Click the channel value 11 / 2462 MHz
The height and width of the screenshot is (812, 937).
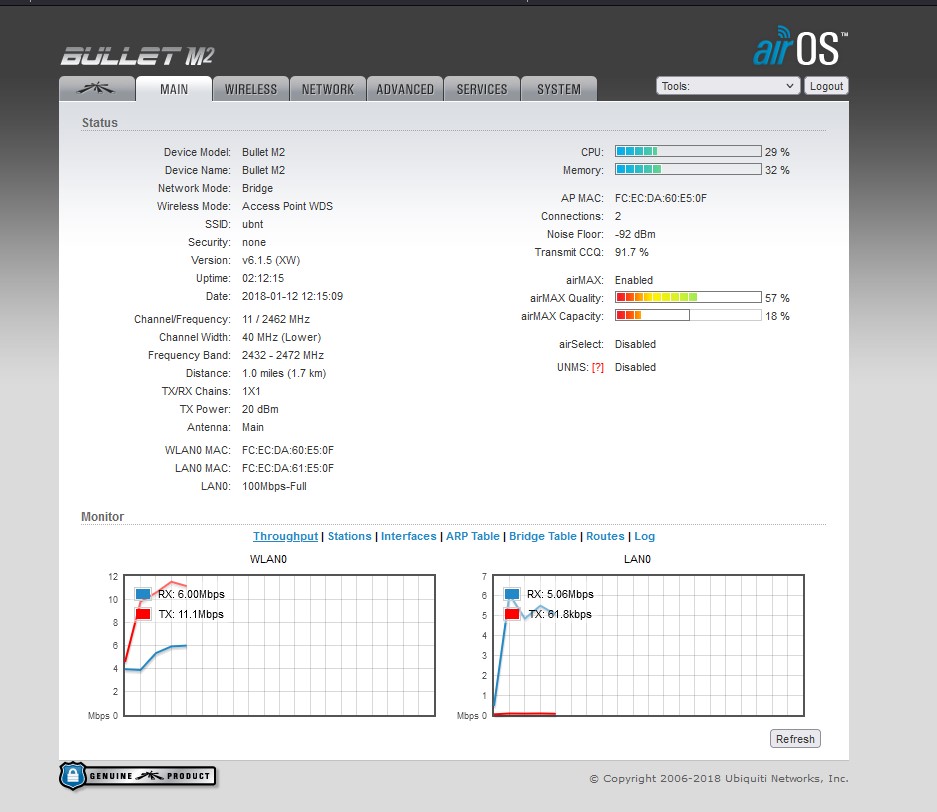pyautogui.click(x=275, y=319)
